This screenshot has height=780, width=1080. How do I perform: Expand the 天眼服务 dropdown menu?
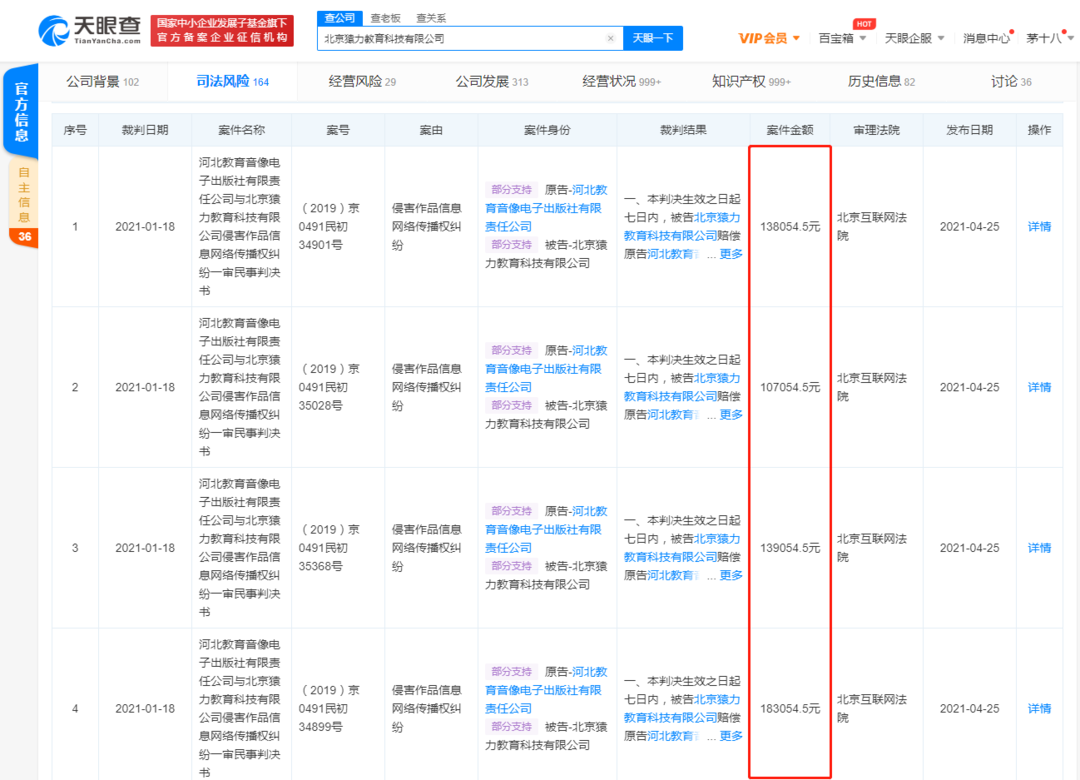click(912, 38)
